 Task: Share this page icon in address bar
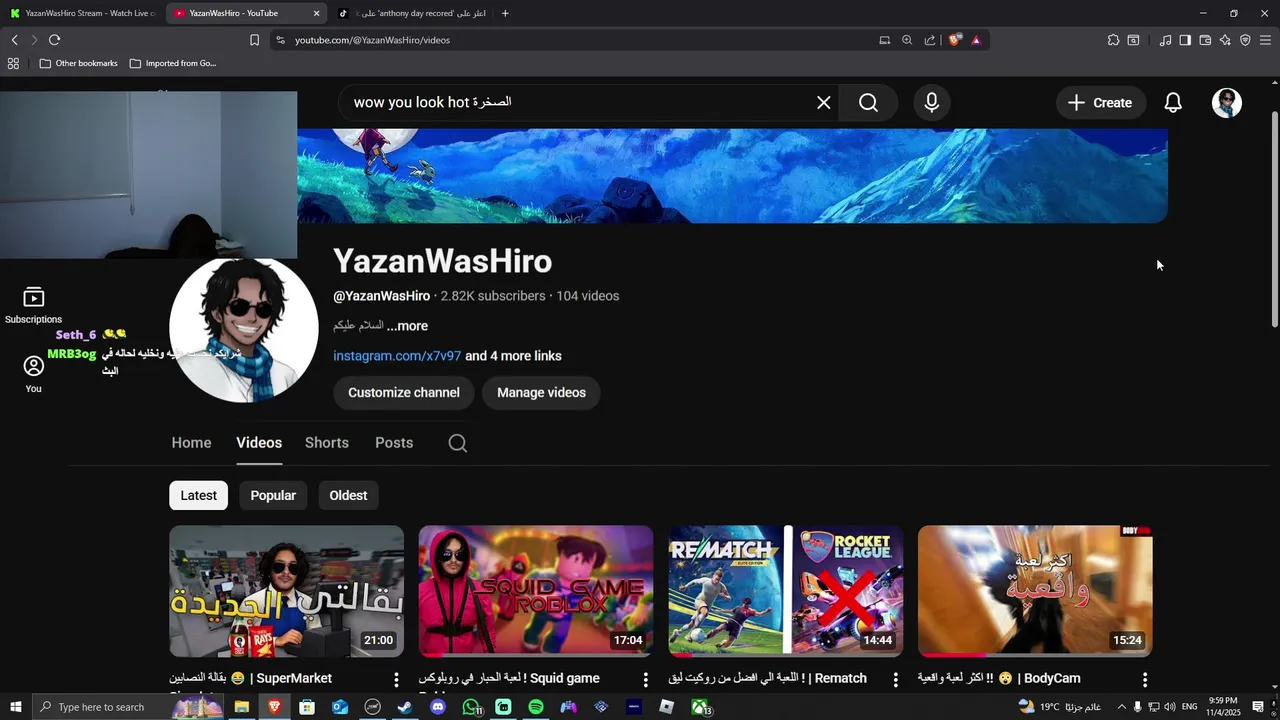pos(930,40)
